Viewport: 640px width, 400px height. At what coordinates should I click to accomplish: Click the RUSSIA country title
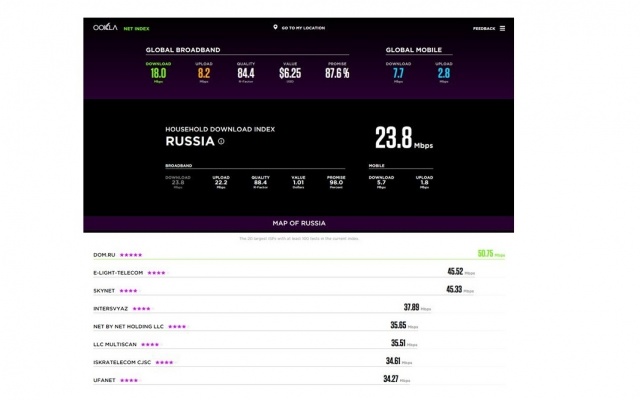click(x=190, y=141)
